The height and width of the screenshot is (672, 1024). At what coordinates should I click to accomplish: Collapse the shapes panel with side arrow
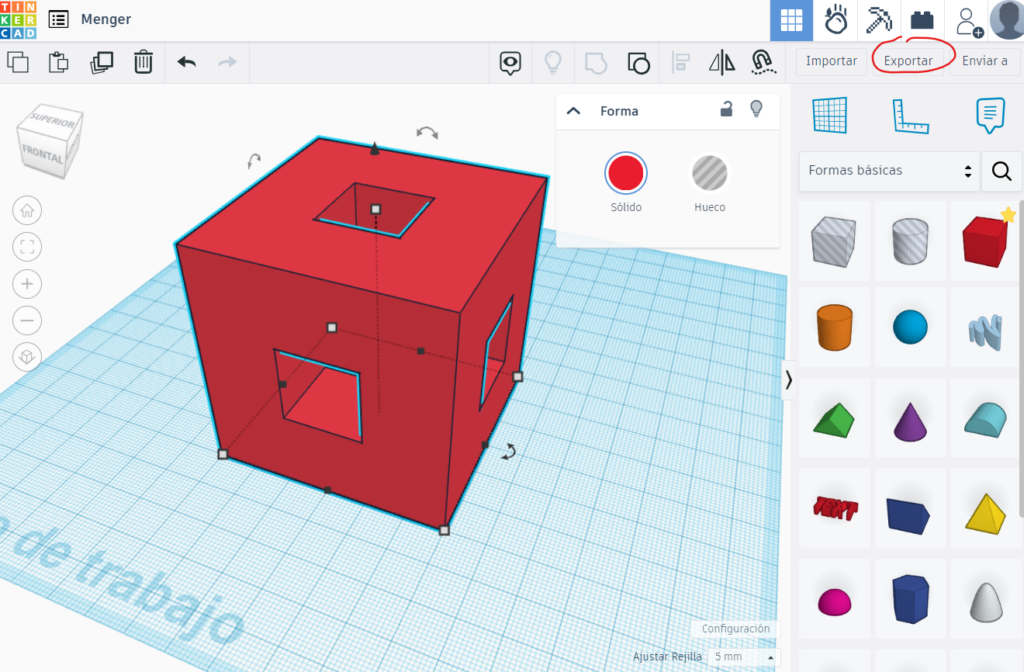pyautogui.click(x=789, y=379)
